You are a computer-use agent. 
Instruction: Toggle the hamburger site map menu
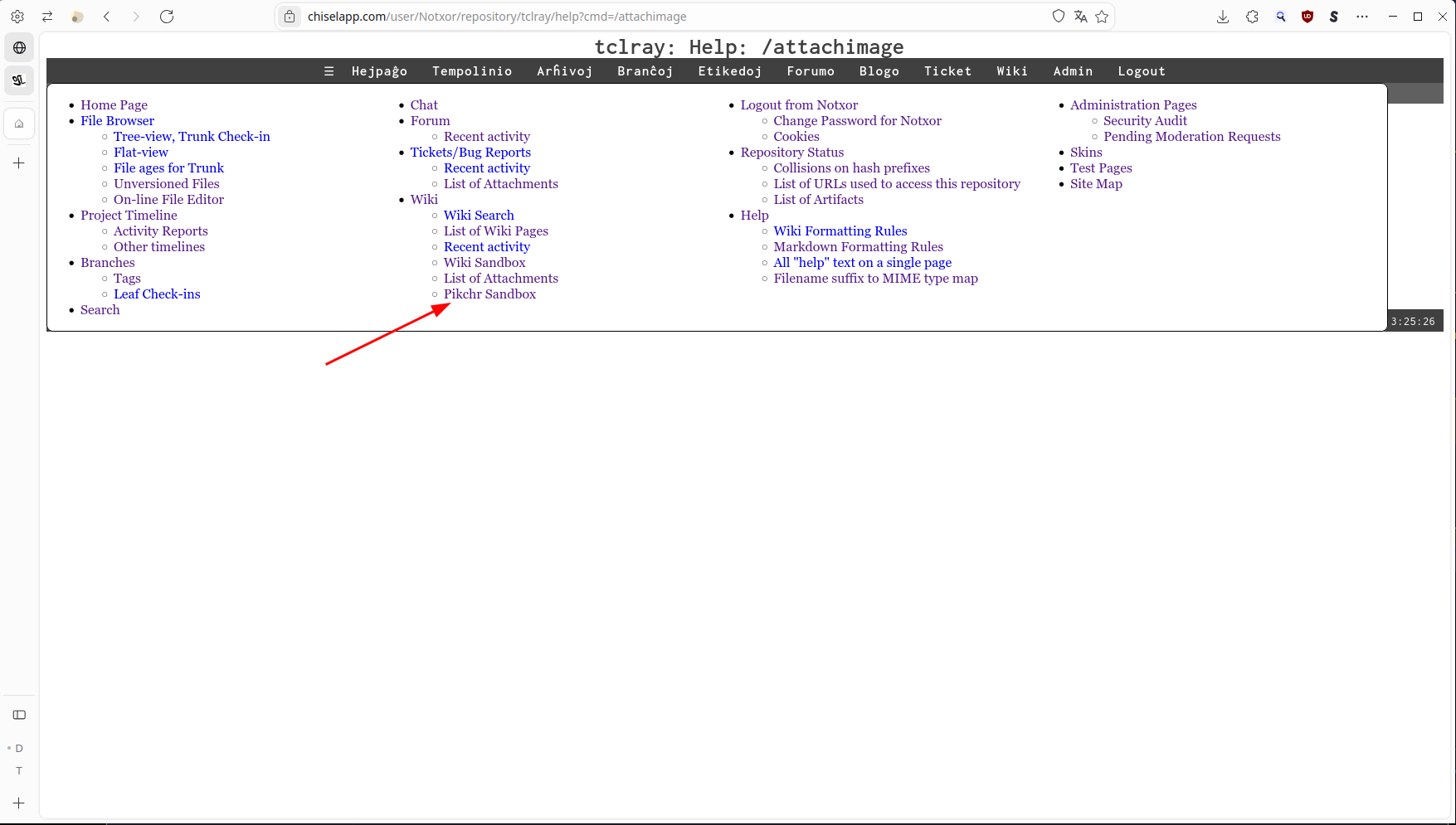(329, 71)
